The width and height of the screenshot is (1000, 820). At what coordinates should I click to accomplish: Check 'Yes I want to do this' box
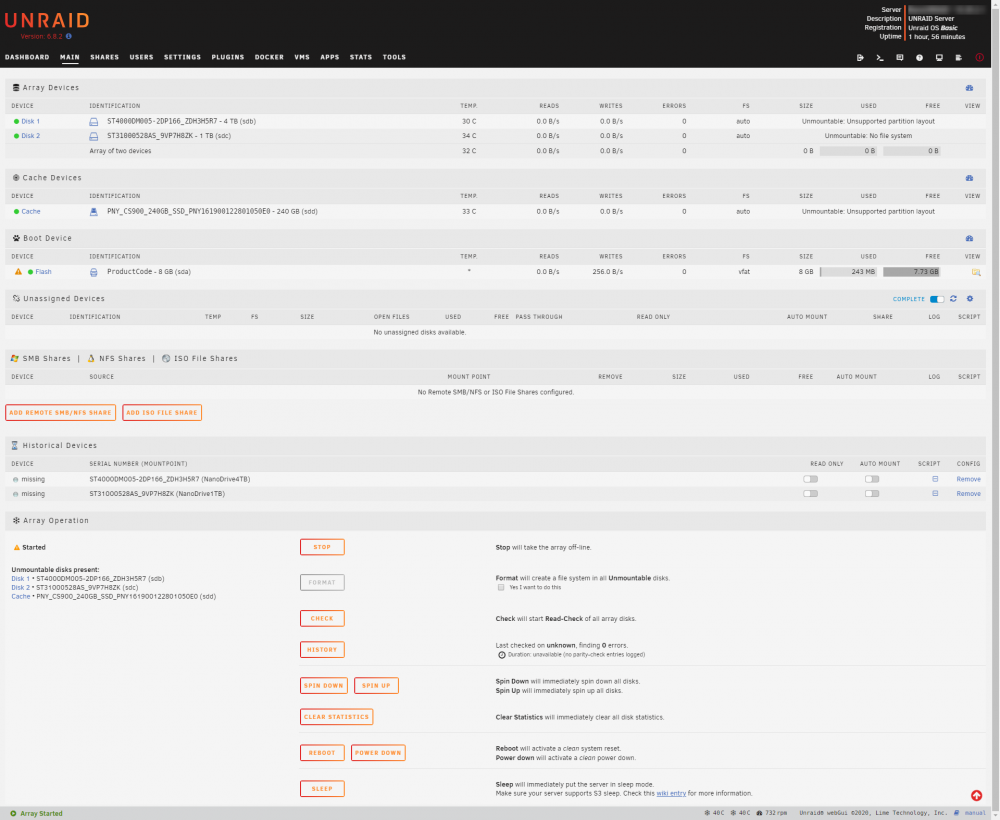pyautogui.click(x=501, y=587)
